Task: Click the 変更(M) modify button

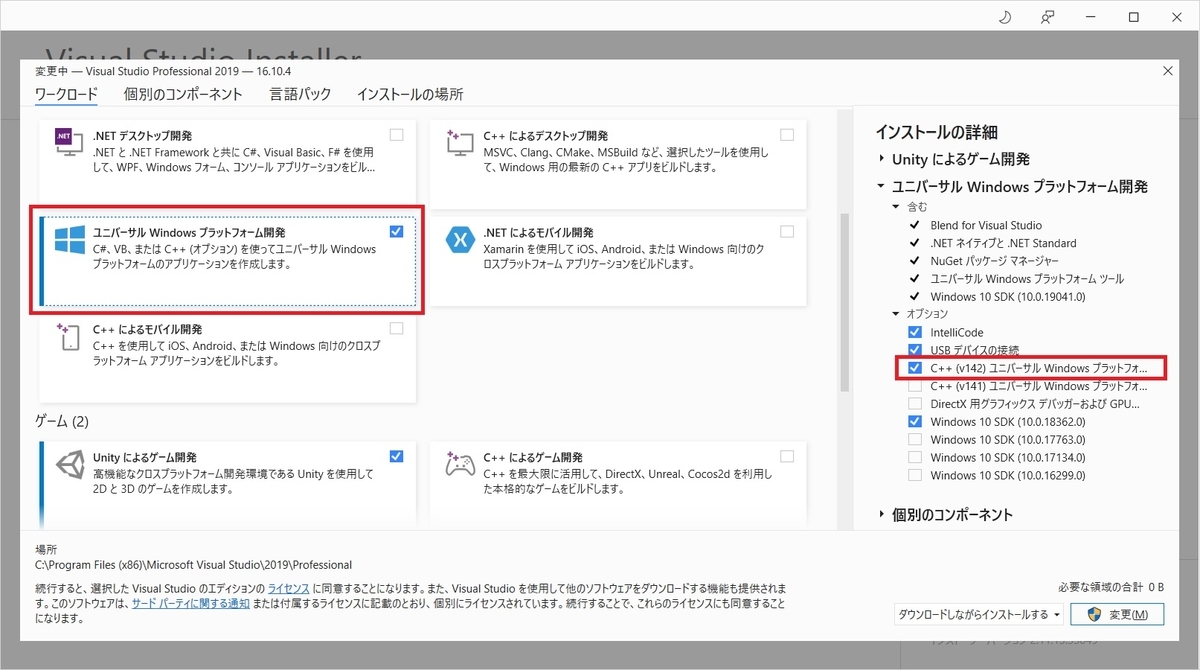Action: point(1117,614)
